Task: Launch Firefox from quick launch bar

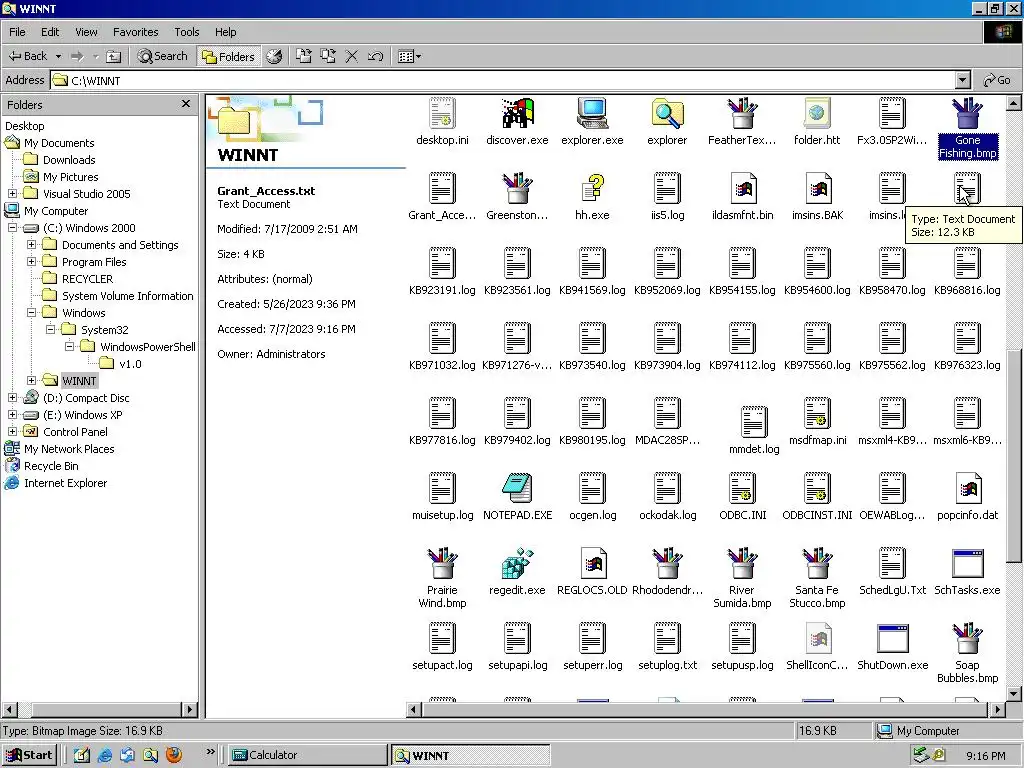Action: click(174, 755)
